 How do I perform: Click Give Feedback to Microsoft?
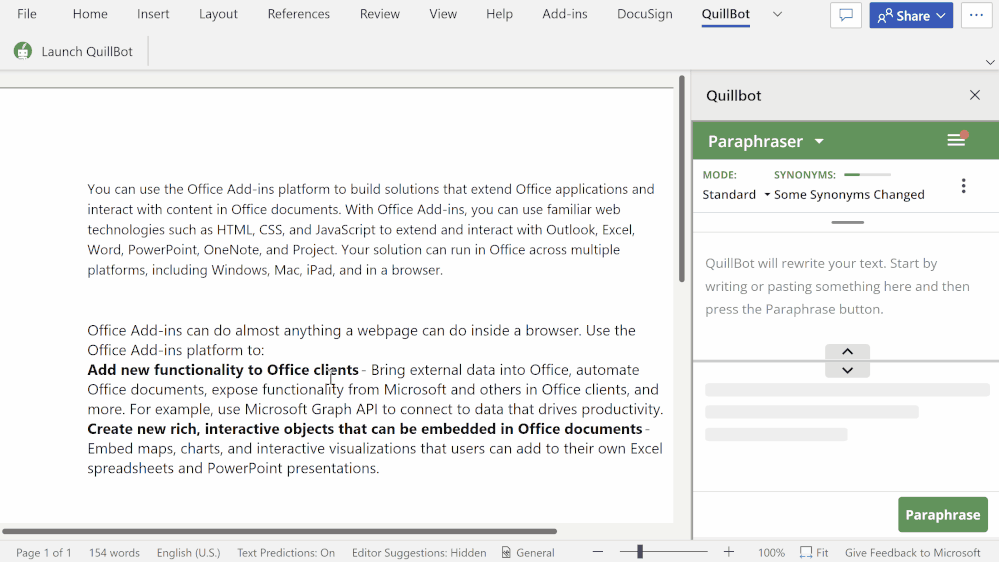912,552
